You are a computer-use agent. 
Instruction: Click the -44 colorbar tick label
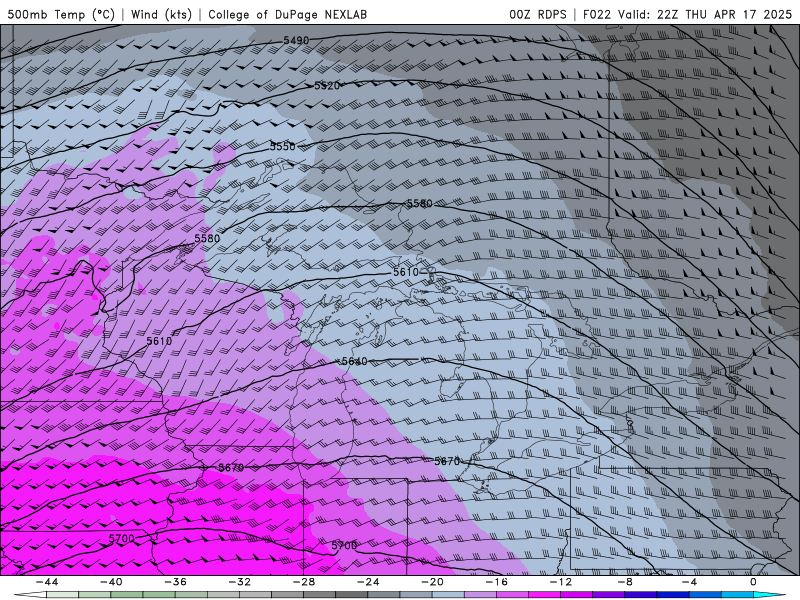point(47,582)
